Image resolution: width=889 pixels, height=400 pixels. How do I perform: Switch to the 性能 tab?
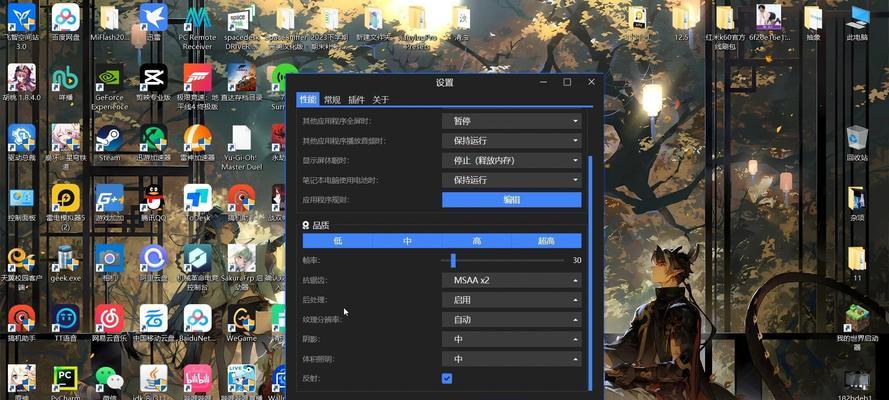(308, 100)
